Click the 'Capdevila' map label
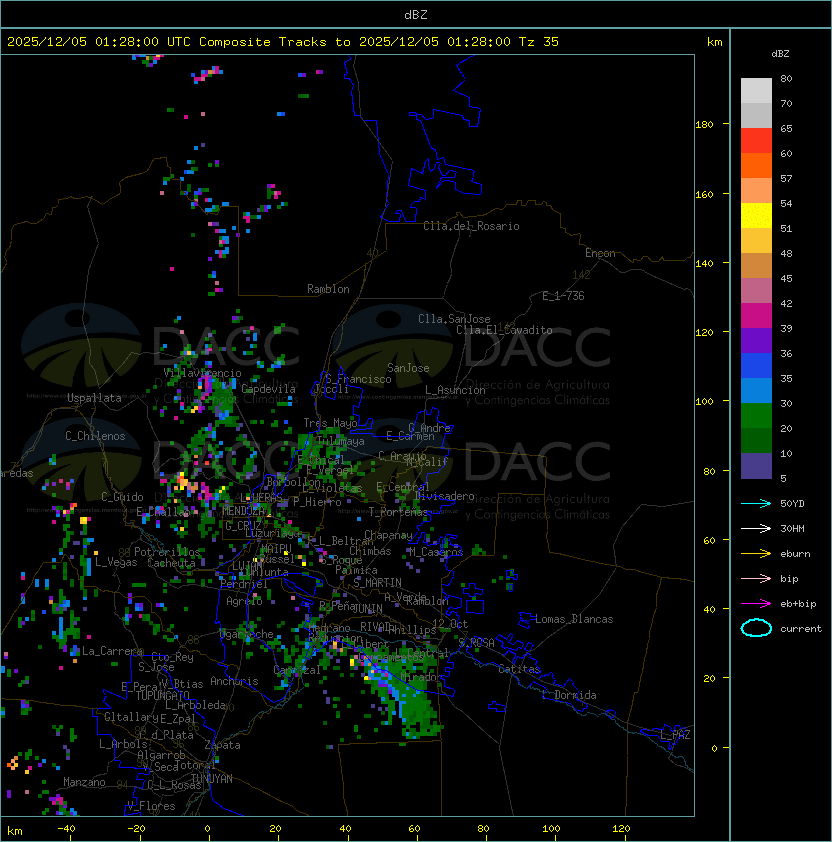The height and width of the screenshot is (842, 832). tap(269, 389)
